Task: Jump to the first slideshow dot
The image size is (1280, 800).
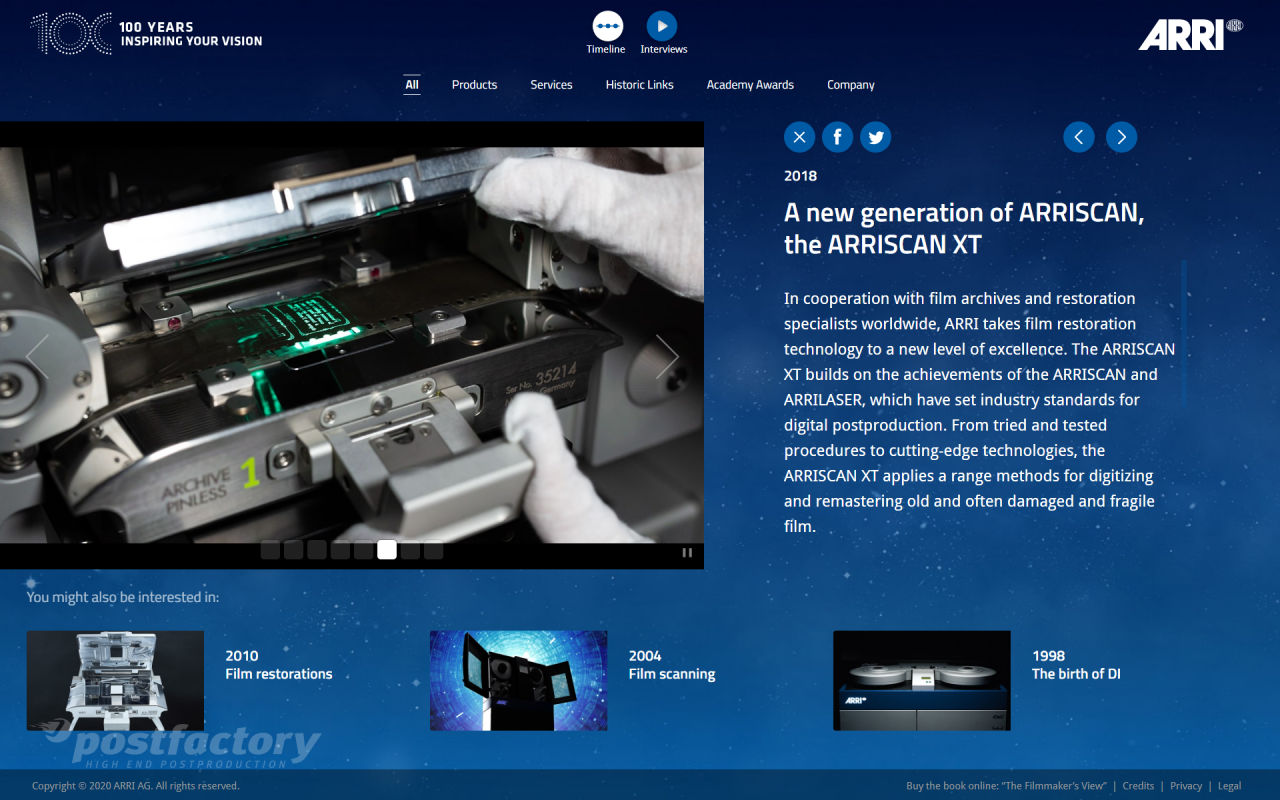Action: [x=270, y=550]
